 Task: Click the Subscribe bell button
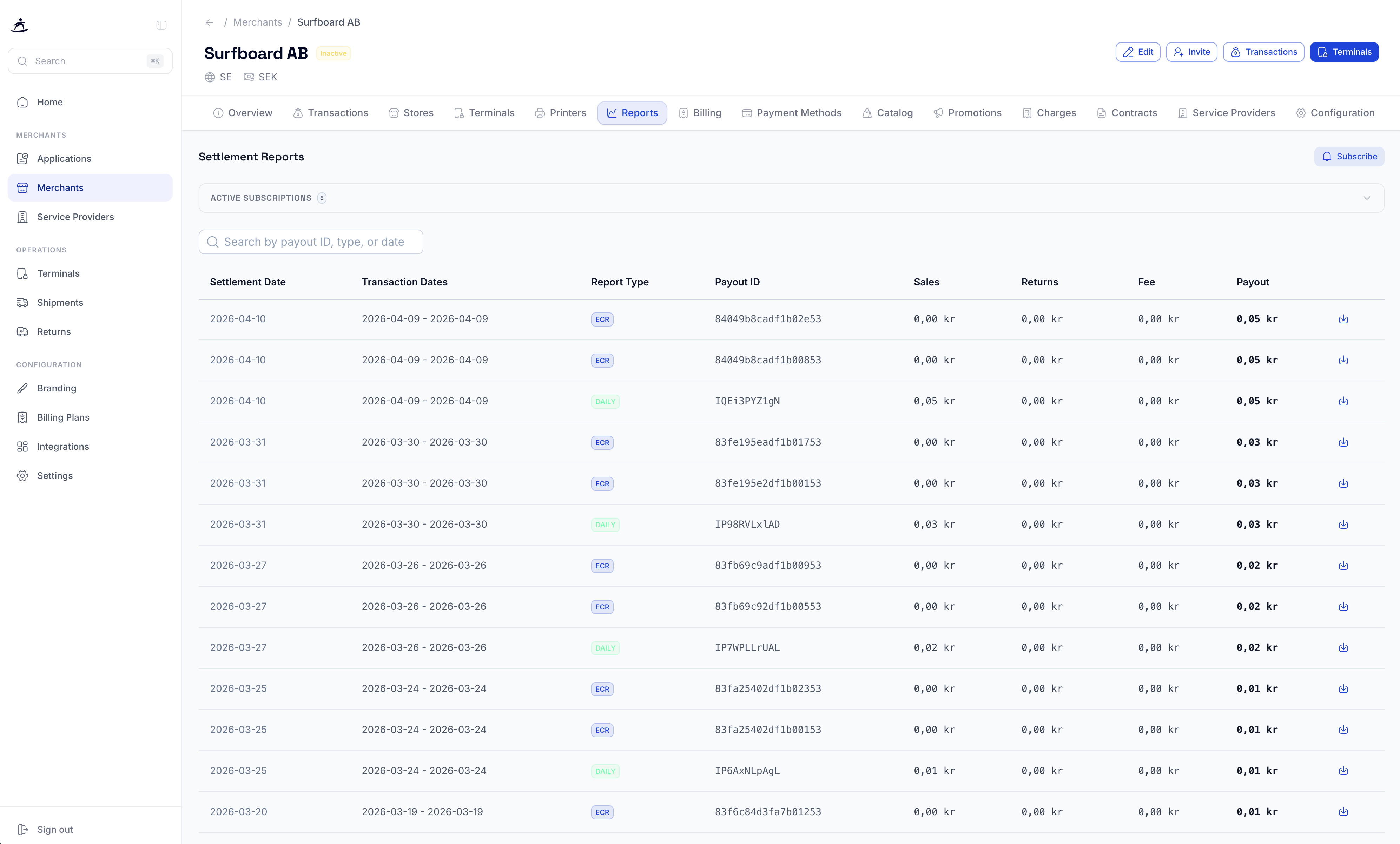[1349, 156]
